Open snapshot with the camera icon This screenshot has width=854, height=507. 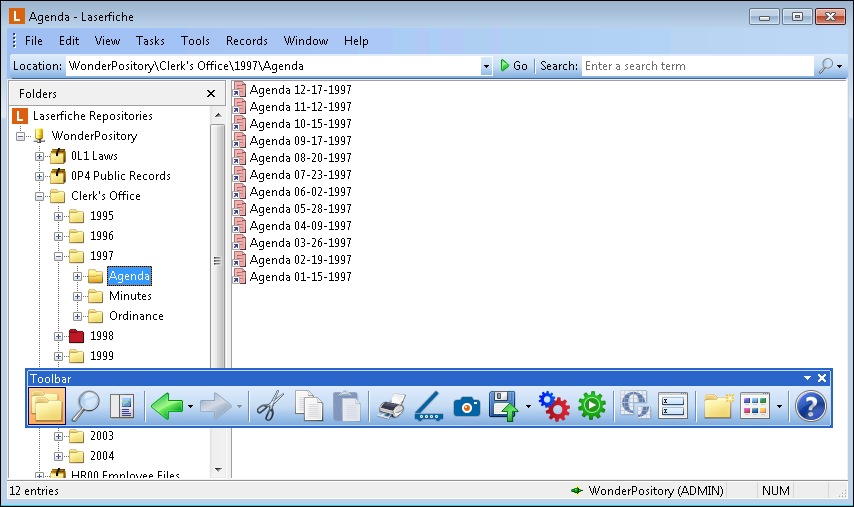[467, 406]
